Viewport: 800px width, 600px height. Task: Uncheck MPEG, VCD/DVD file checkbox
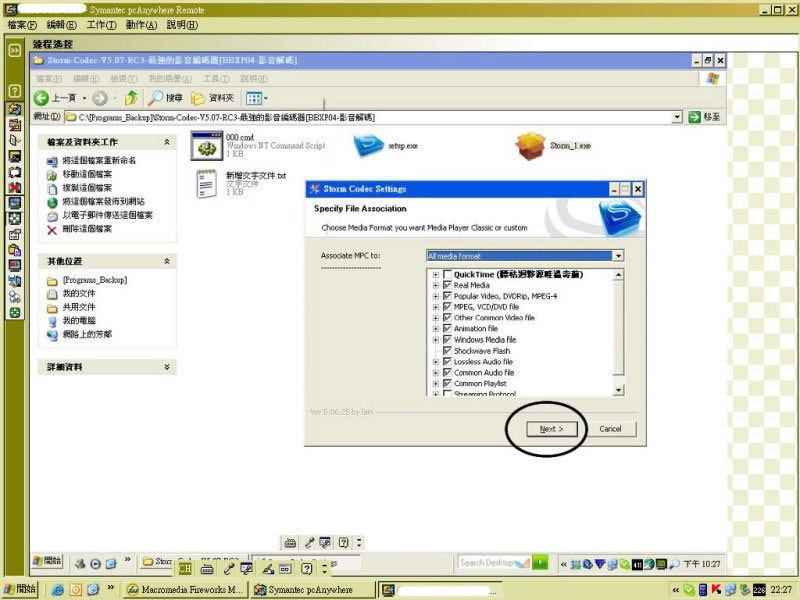click(447, 307)
